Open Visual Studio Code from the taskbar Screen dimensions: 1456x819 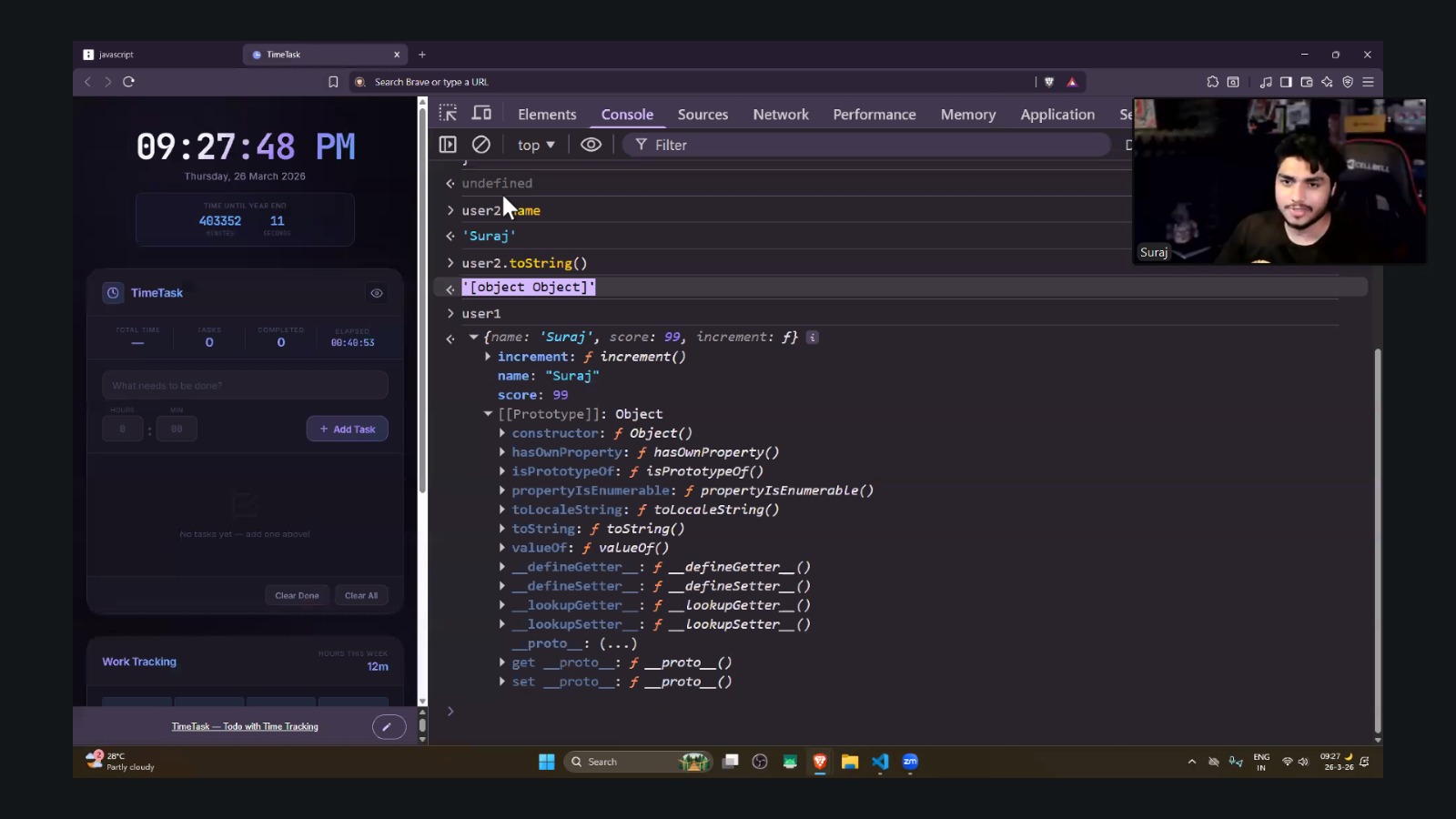tap(880, 762)
